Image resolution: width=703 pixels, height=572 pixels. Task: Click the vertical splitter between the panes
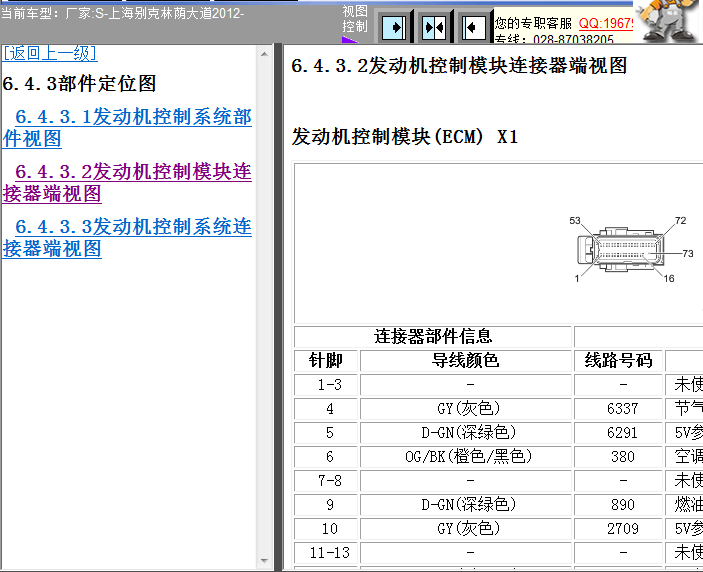coord(278,308)
